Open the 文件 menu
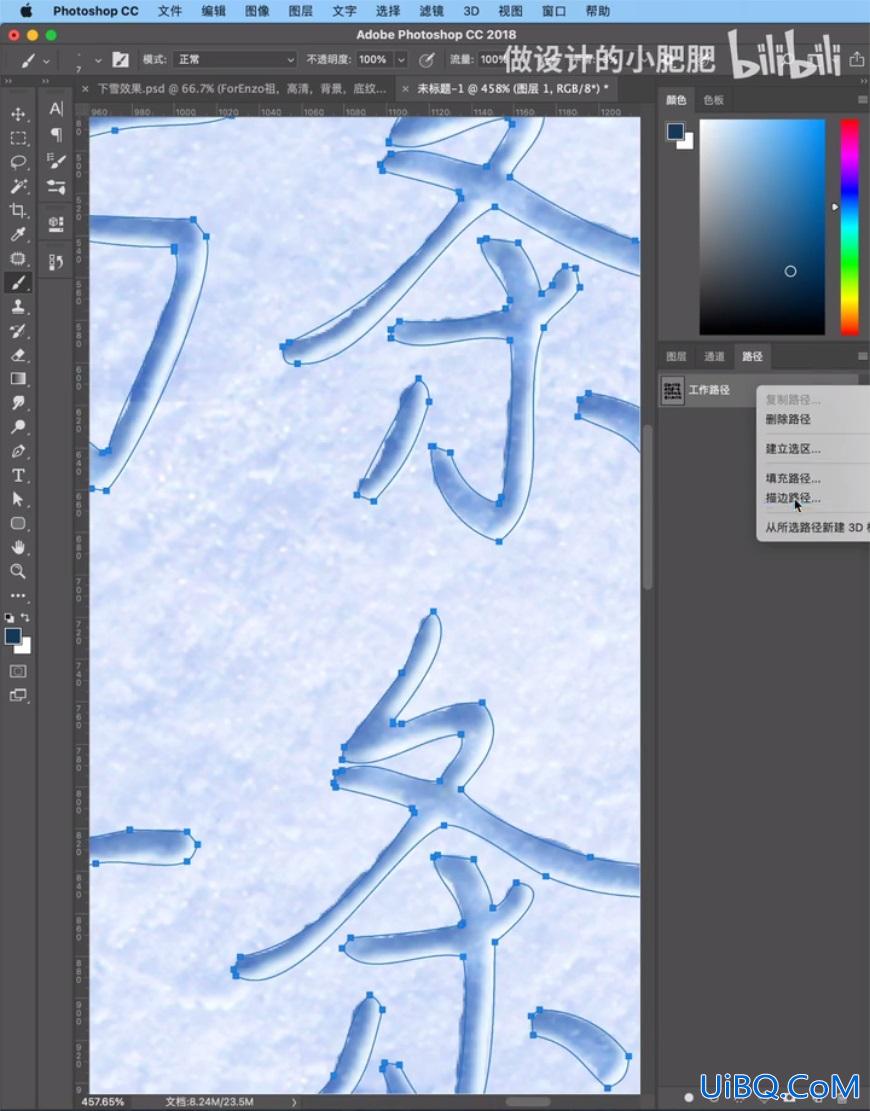 coord(170,11)
